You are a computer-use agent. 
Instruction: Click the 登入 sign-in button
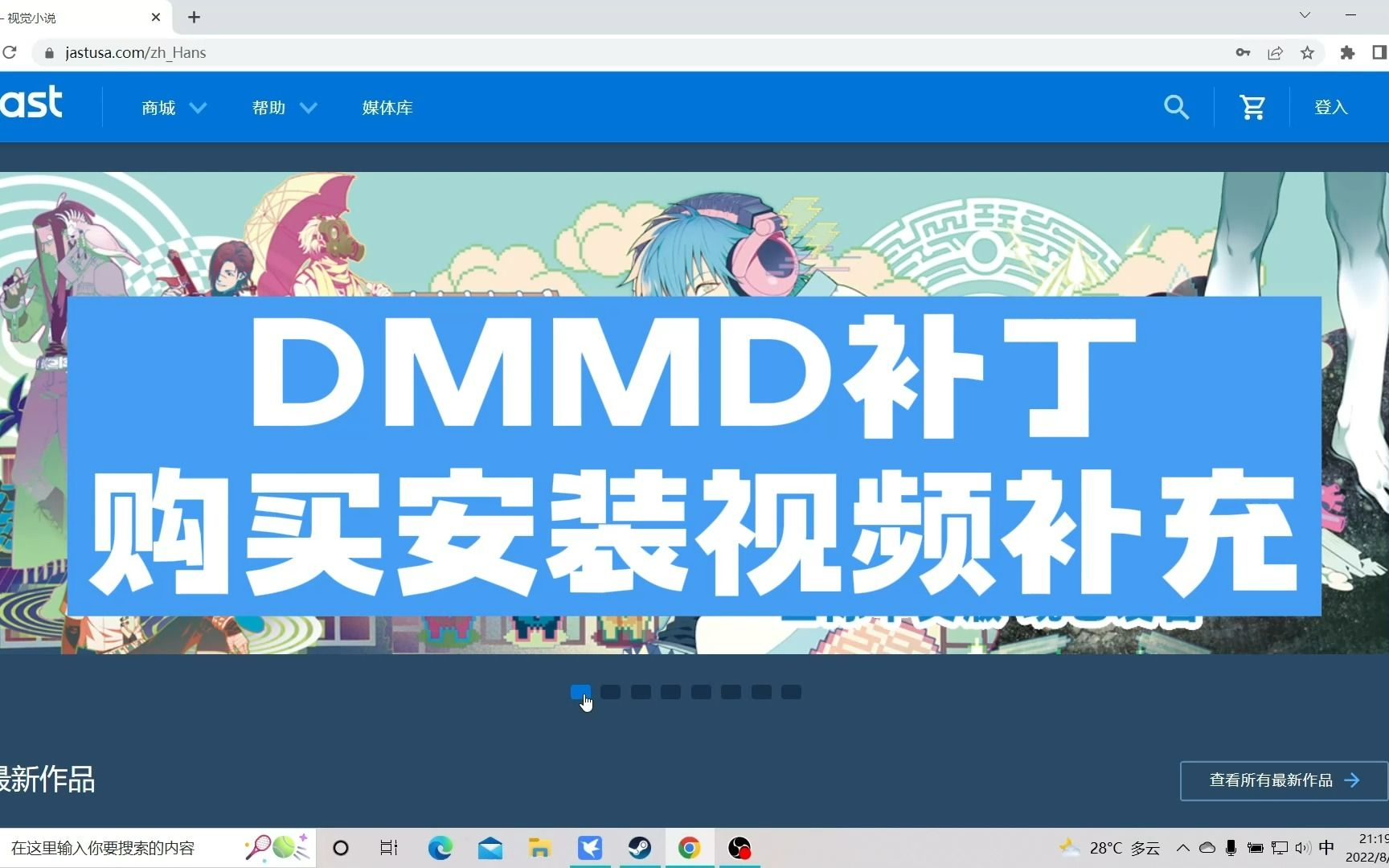click(x=1330, y=107)
